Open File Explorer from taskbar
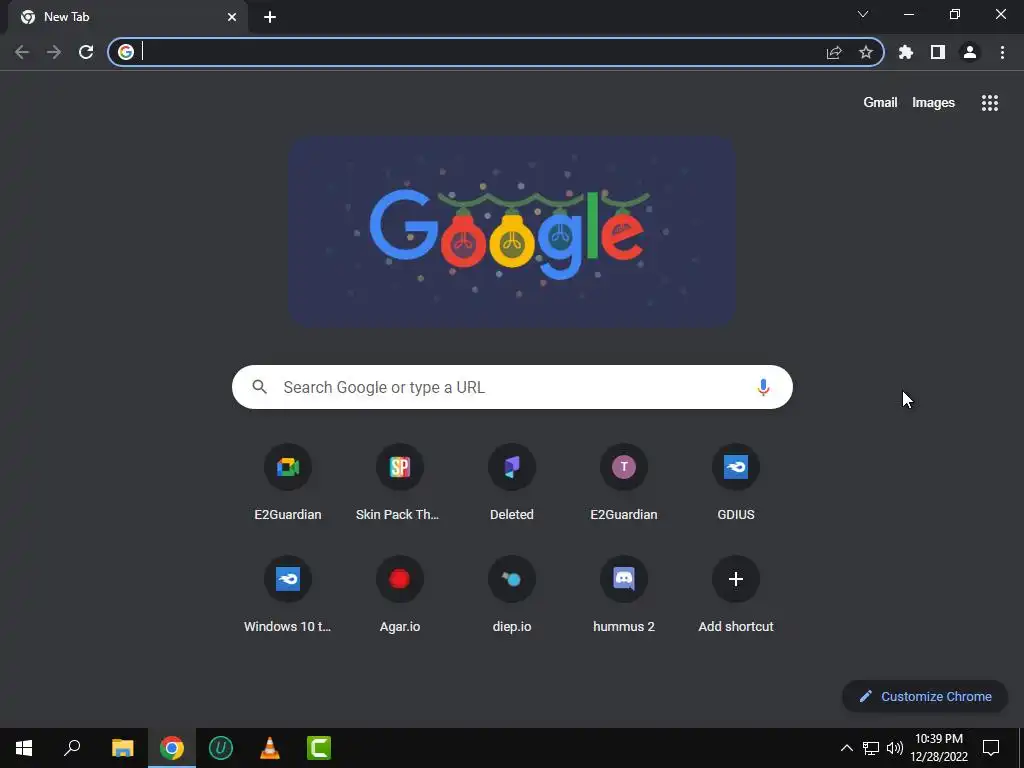 [122, 748]
